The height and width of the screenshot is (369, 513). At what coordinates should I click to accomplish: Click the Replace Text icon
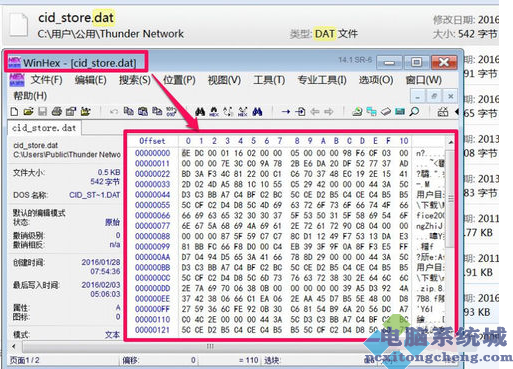pyautogui.click(x=228, y=112)
